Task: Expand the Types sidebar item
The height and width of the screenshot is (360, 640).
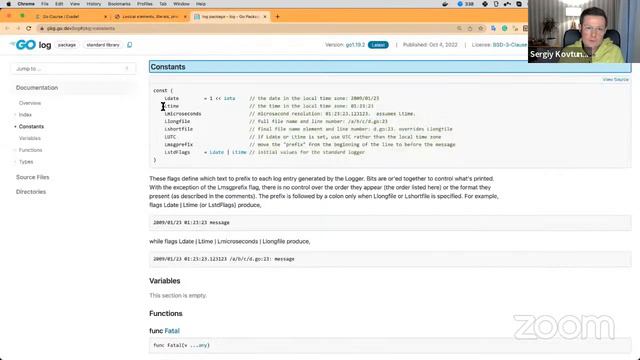Action: (26, 162)
